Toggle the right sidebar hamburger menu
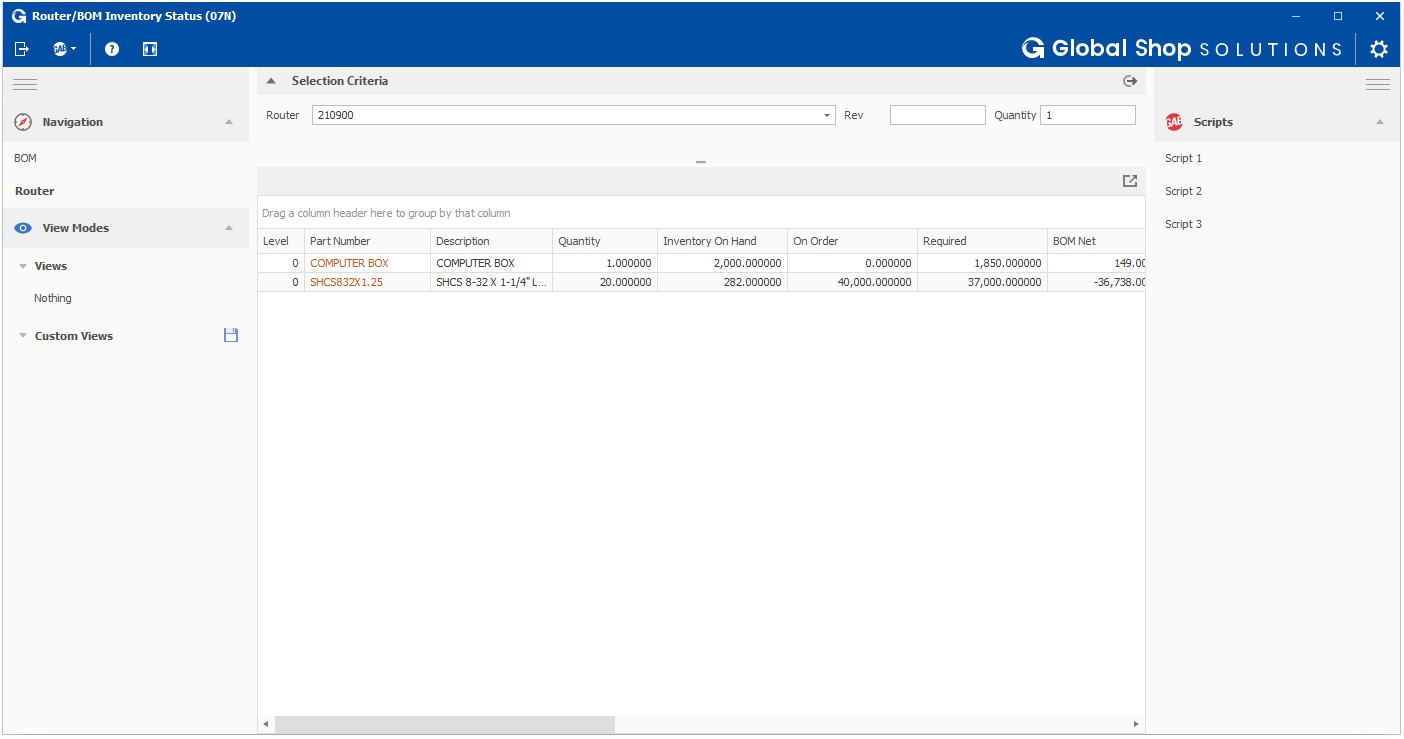This screenshot has height=739, width=1404. [x=1378, y=85]
